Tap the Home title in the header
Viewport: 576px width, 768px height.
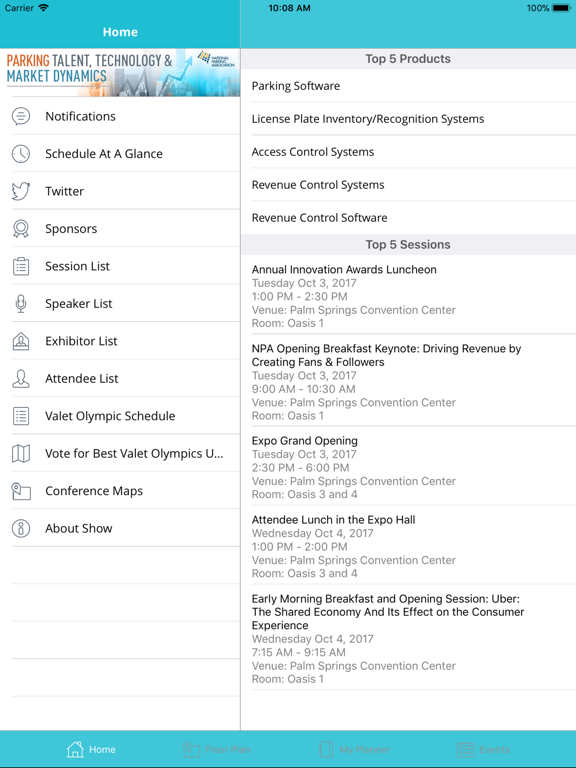(x=120, y=32)
